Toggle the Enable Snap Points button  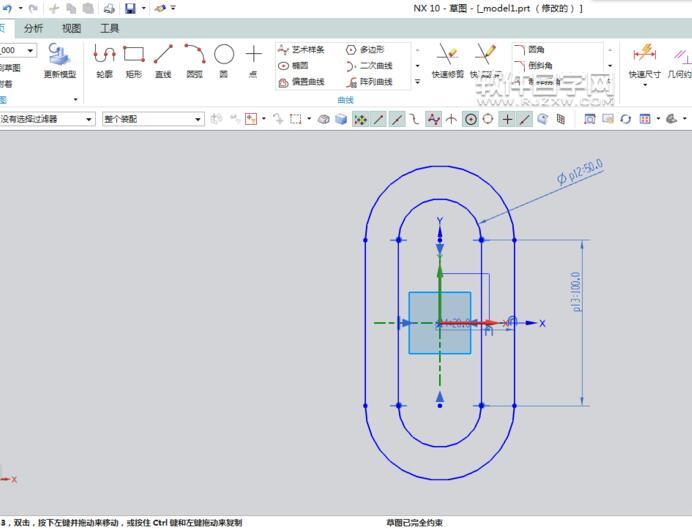[x=361, y=119]
